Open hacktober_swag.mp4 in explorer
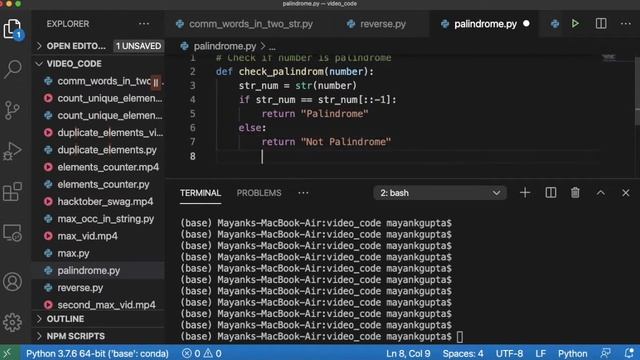The height and width of the screenshot is (360, 640). pyautogui.click(x=98, y=201)
